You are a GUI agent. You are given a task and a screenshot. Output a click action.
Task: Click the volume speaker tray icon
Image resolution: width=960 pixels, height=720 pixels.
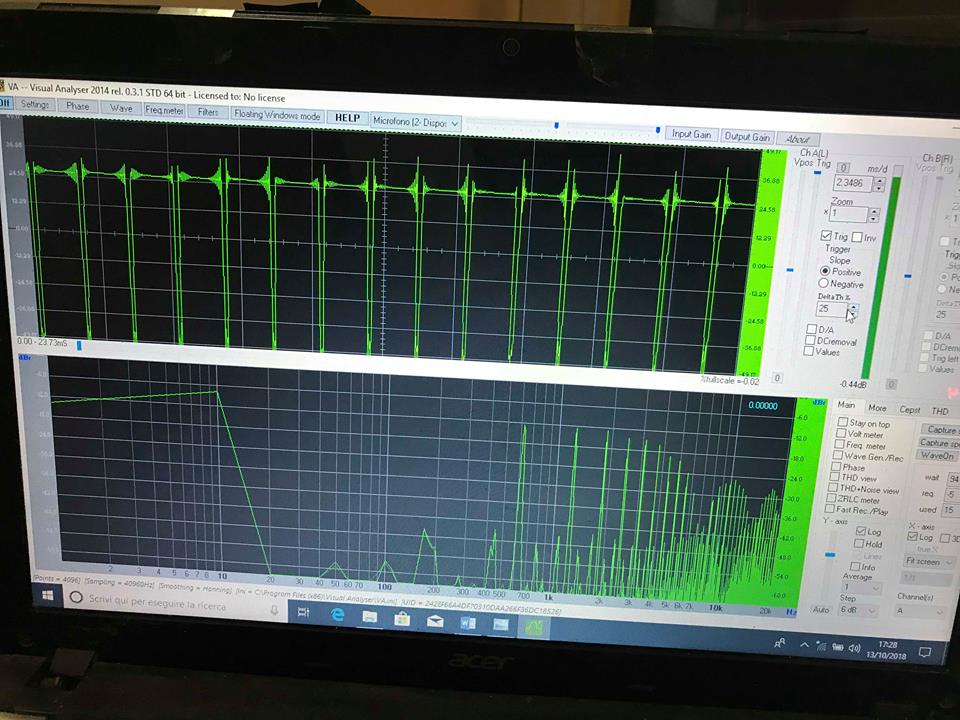coord(855,648)
